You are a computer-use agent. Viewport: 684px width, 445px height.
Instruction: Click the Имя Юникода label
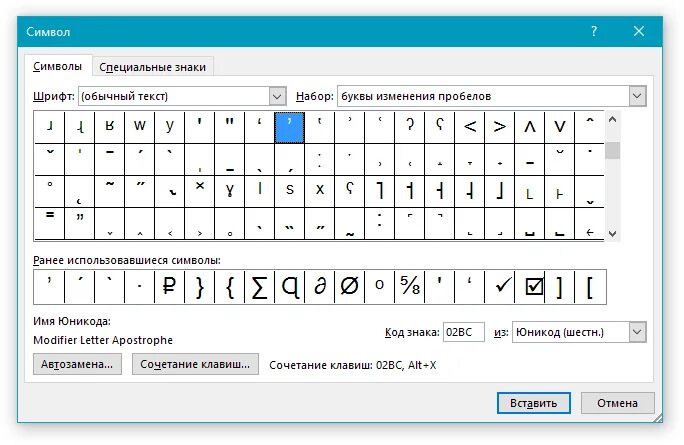pyautogui.click(x=72, y=322)
